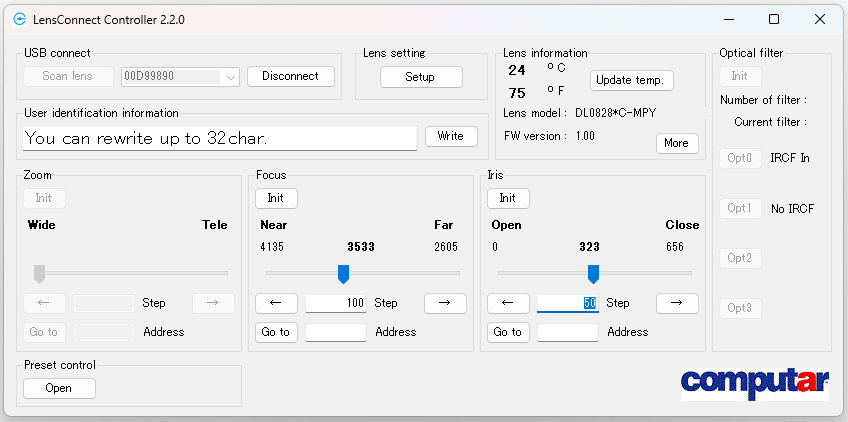Click Update temp. button
This screenshot has height=422, width=848.
(x=633, y=80)
